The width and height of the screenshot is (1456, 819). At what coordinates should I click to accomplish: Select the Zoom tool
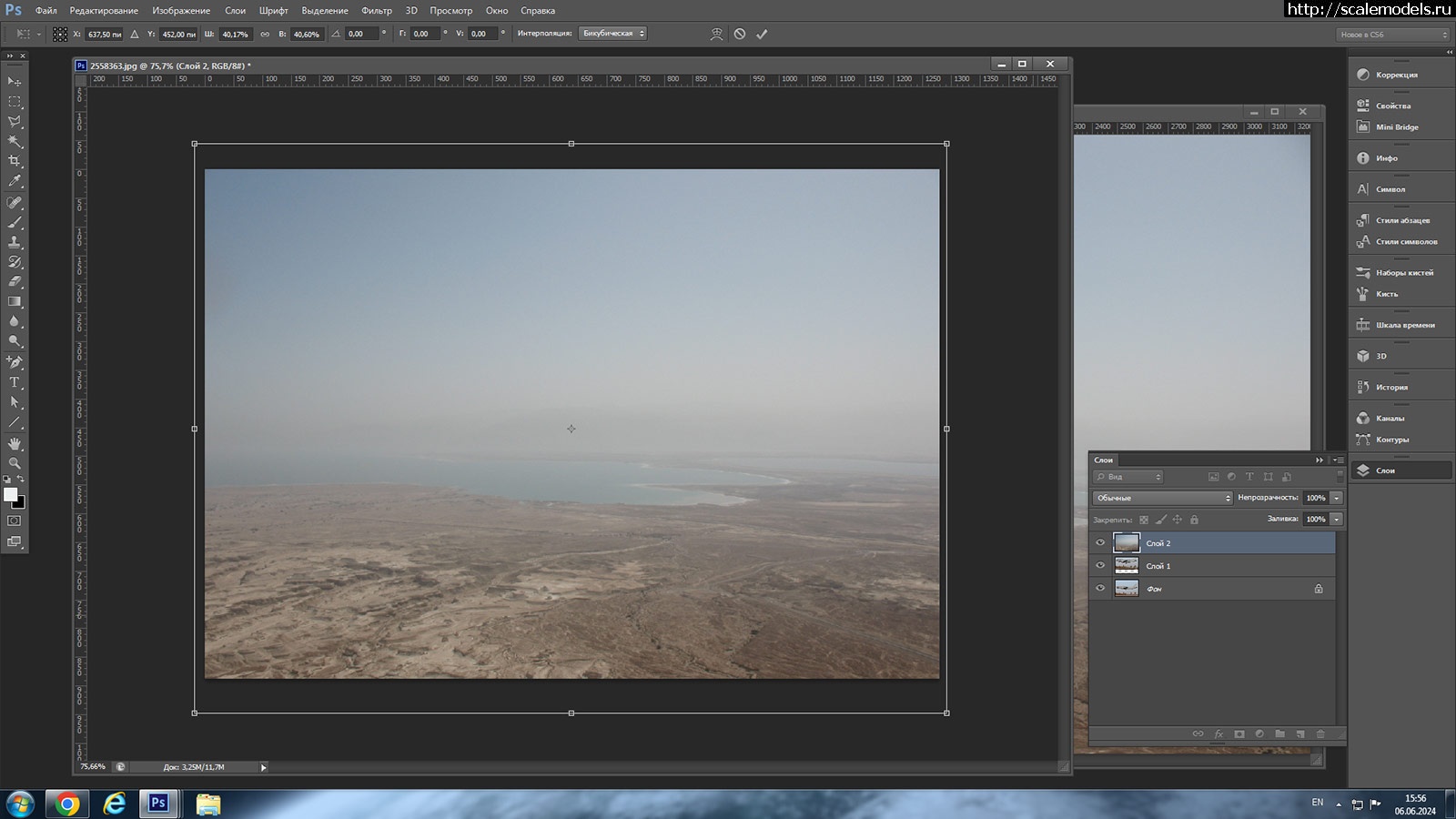click(x=15, y=463)
